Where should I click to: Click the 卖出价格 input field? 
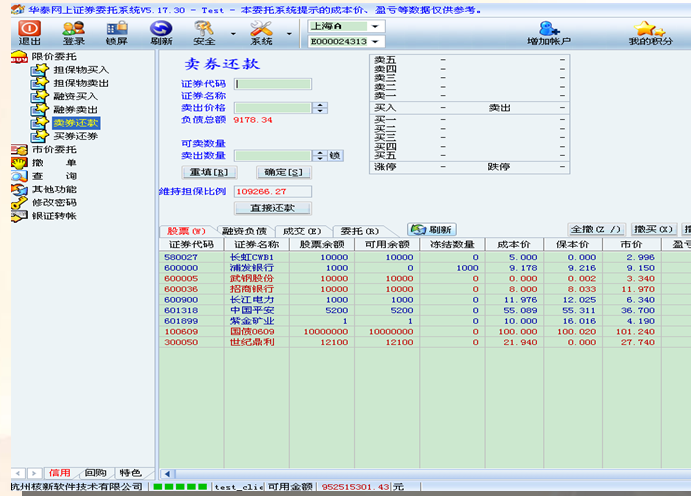tap(273, 108)
